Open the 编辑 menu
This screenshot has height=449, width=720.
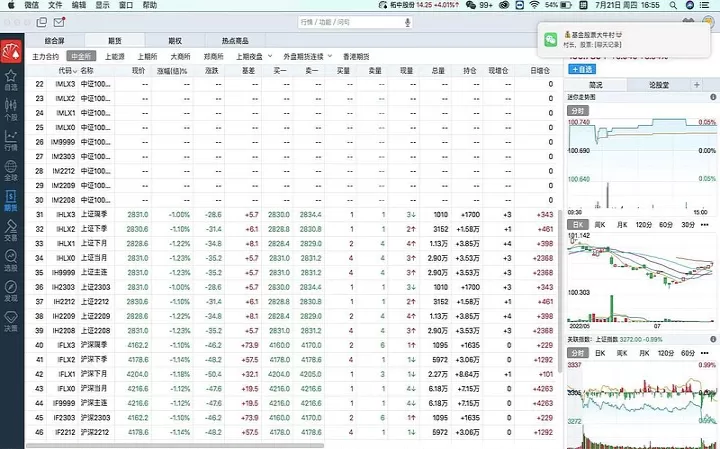pos(79,5)
